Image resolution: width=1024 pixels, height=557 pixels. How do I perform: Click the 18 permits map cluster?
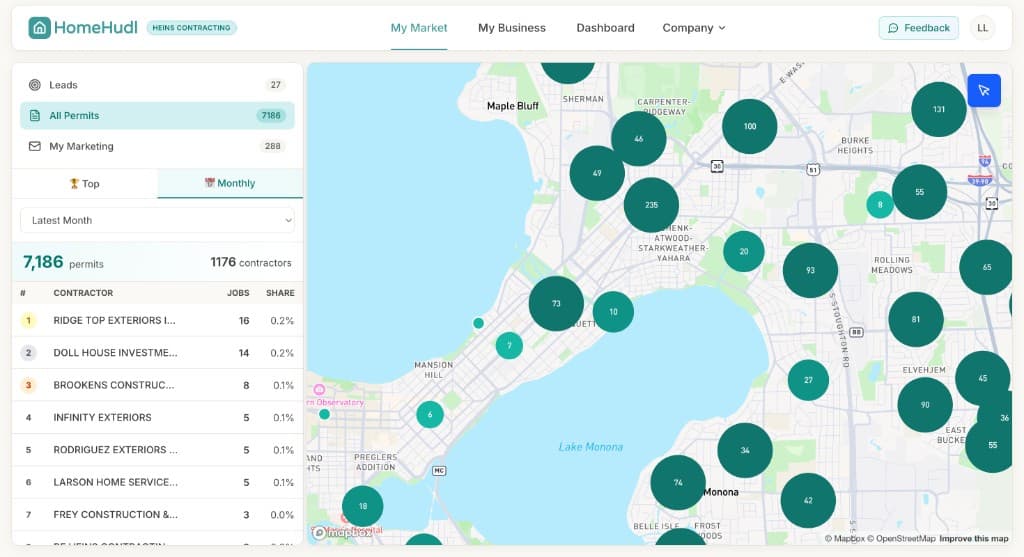pyautogui.click(x=362, y=506)
